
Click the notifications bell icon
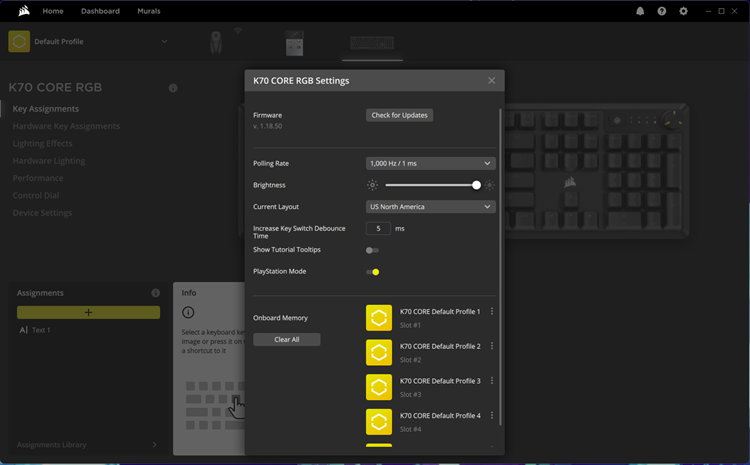(640, 11)
